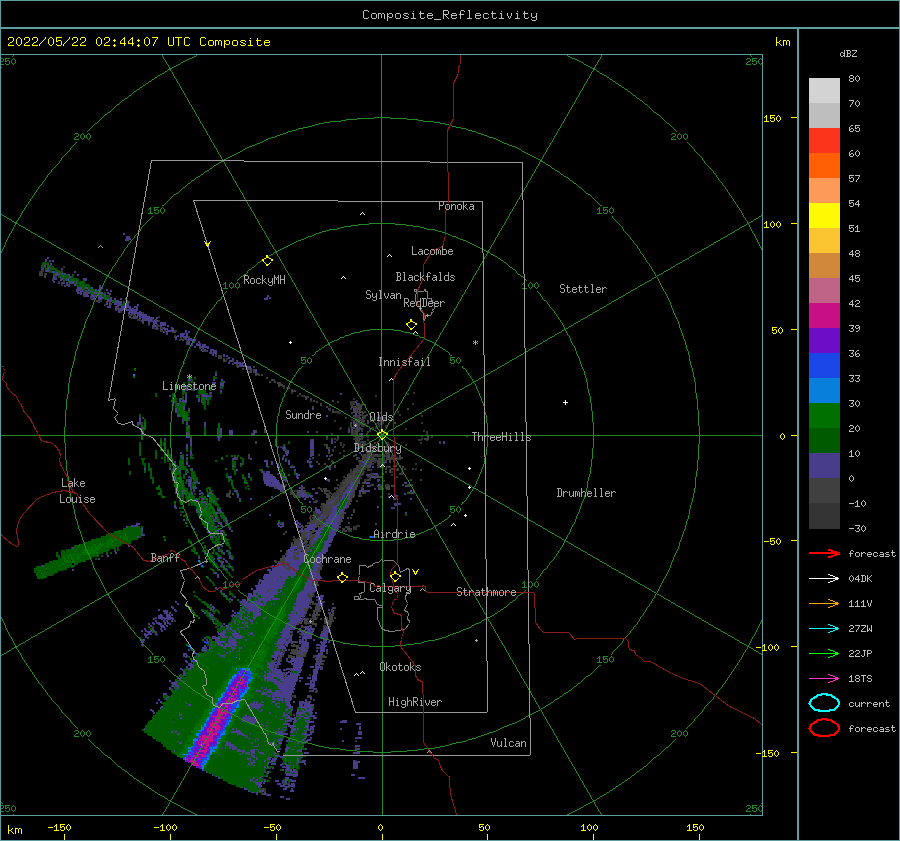Click the royal blue swatch between 36 and 33
900x841 pixels.
(824, 366)
